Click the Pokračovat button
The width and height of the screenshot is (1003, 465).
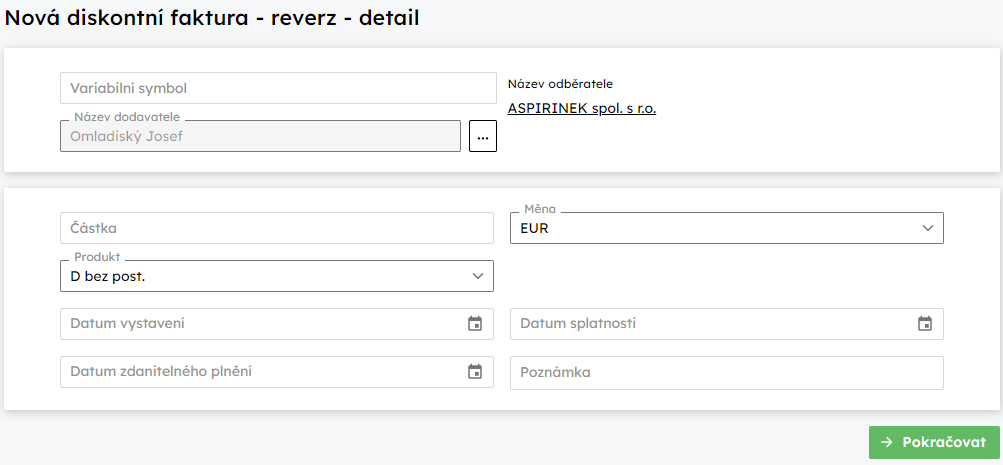point(934,442)
